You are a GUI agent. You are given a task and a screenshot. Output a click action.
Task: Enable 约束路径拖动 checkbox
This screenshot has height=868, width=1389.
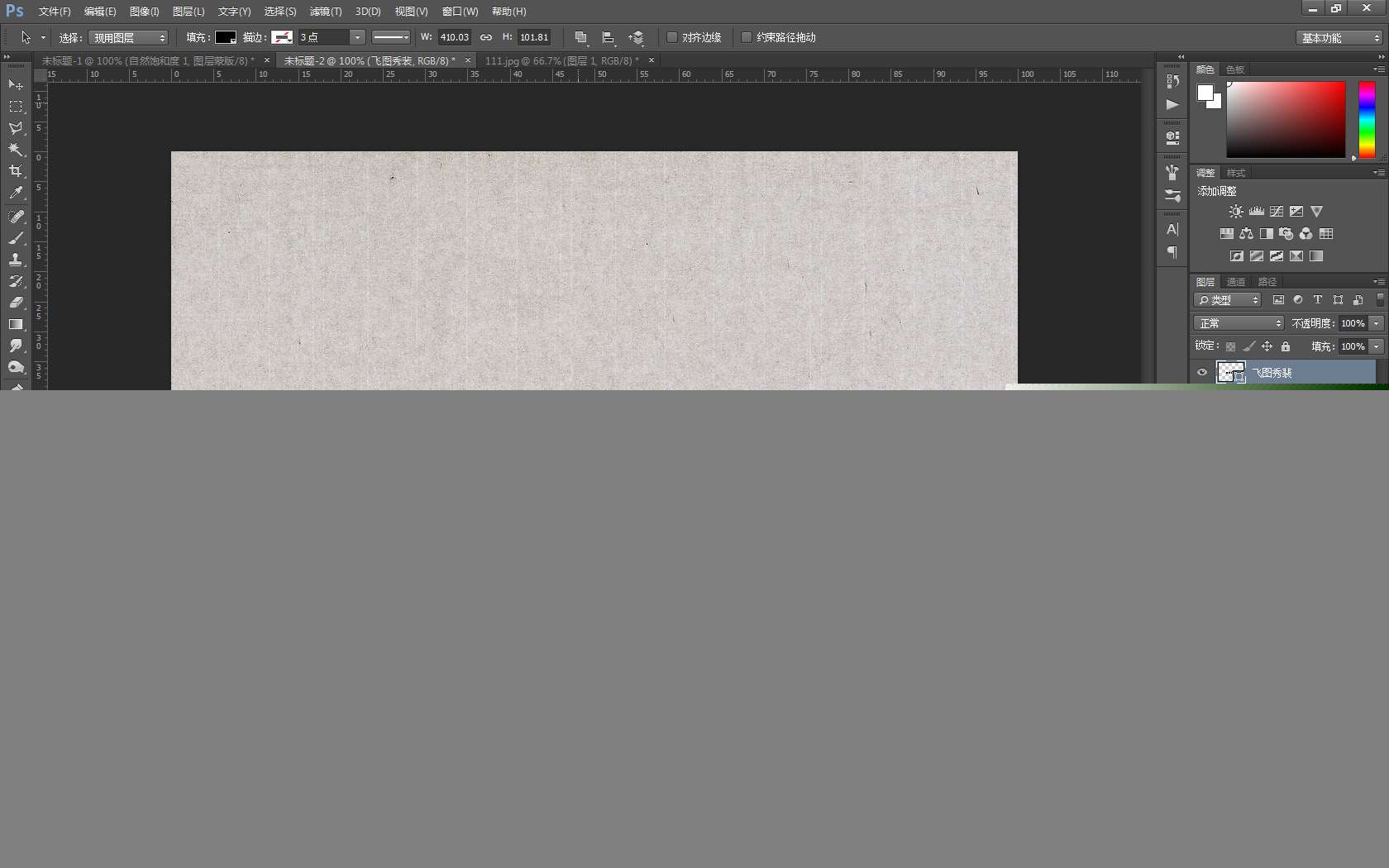point(747,37)
